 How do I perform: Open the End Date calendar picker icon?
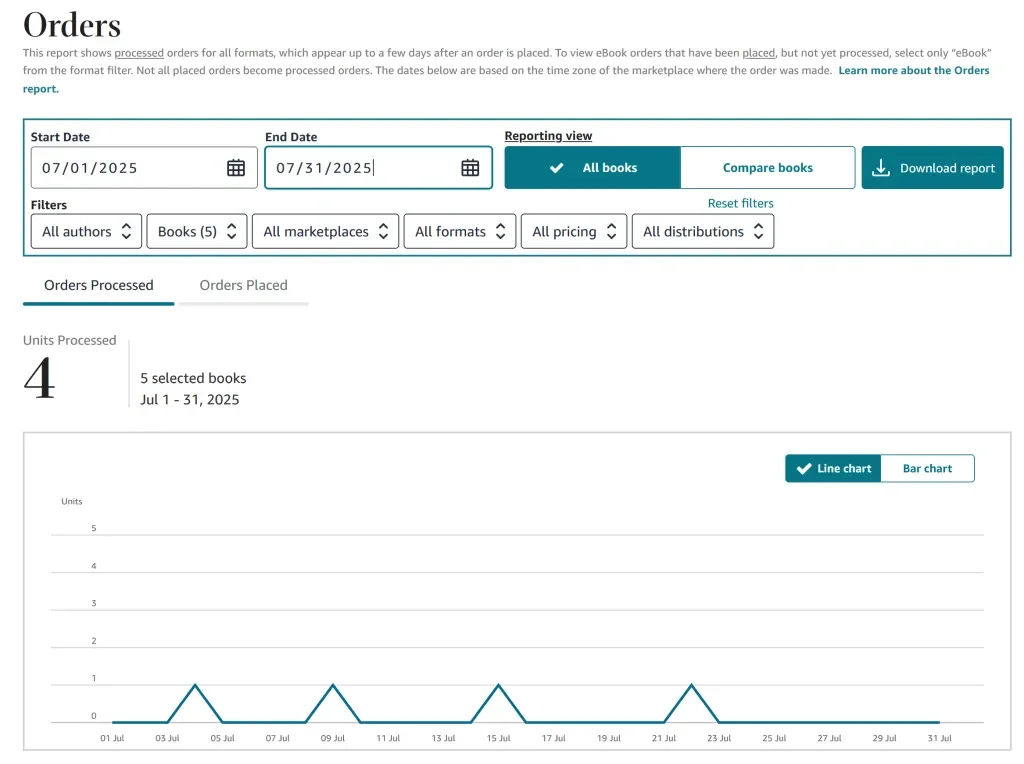click(470, 168)
